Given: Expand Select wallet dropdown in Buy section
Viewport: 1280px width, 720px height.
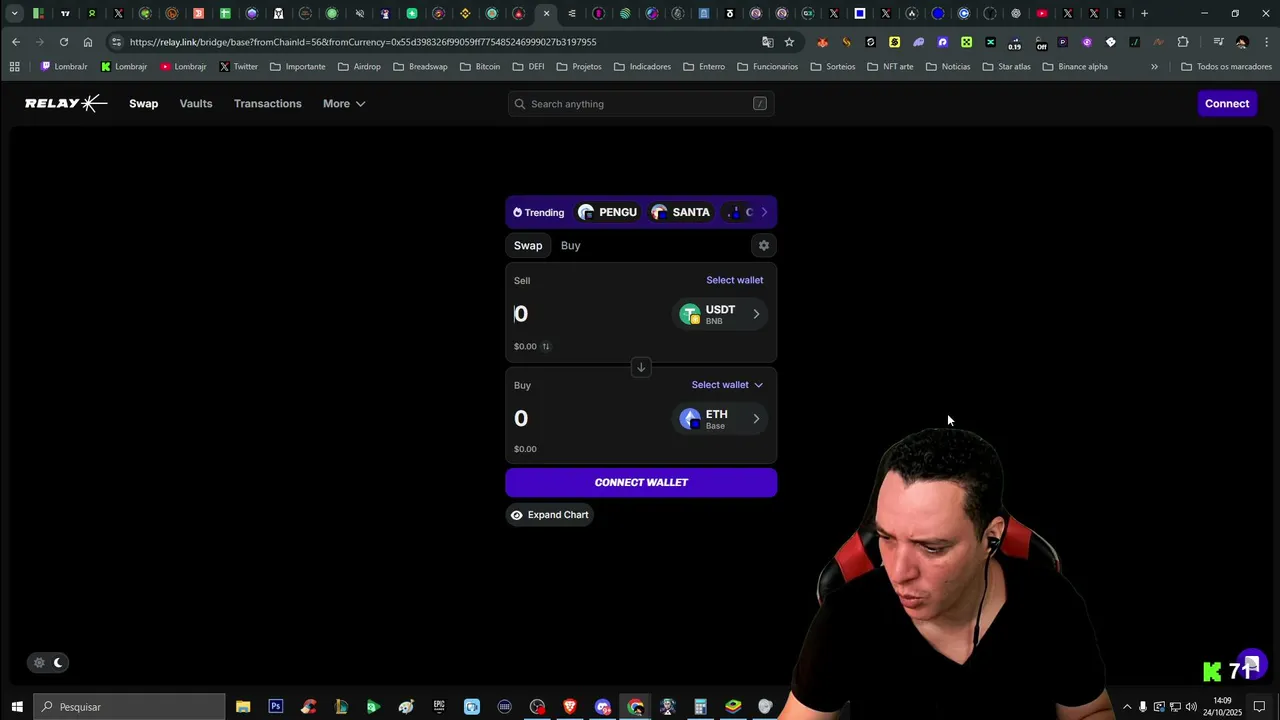Looking at the screenshot, I should [x=727, y=385].
